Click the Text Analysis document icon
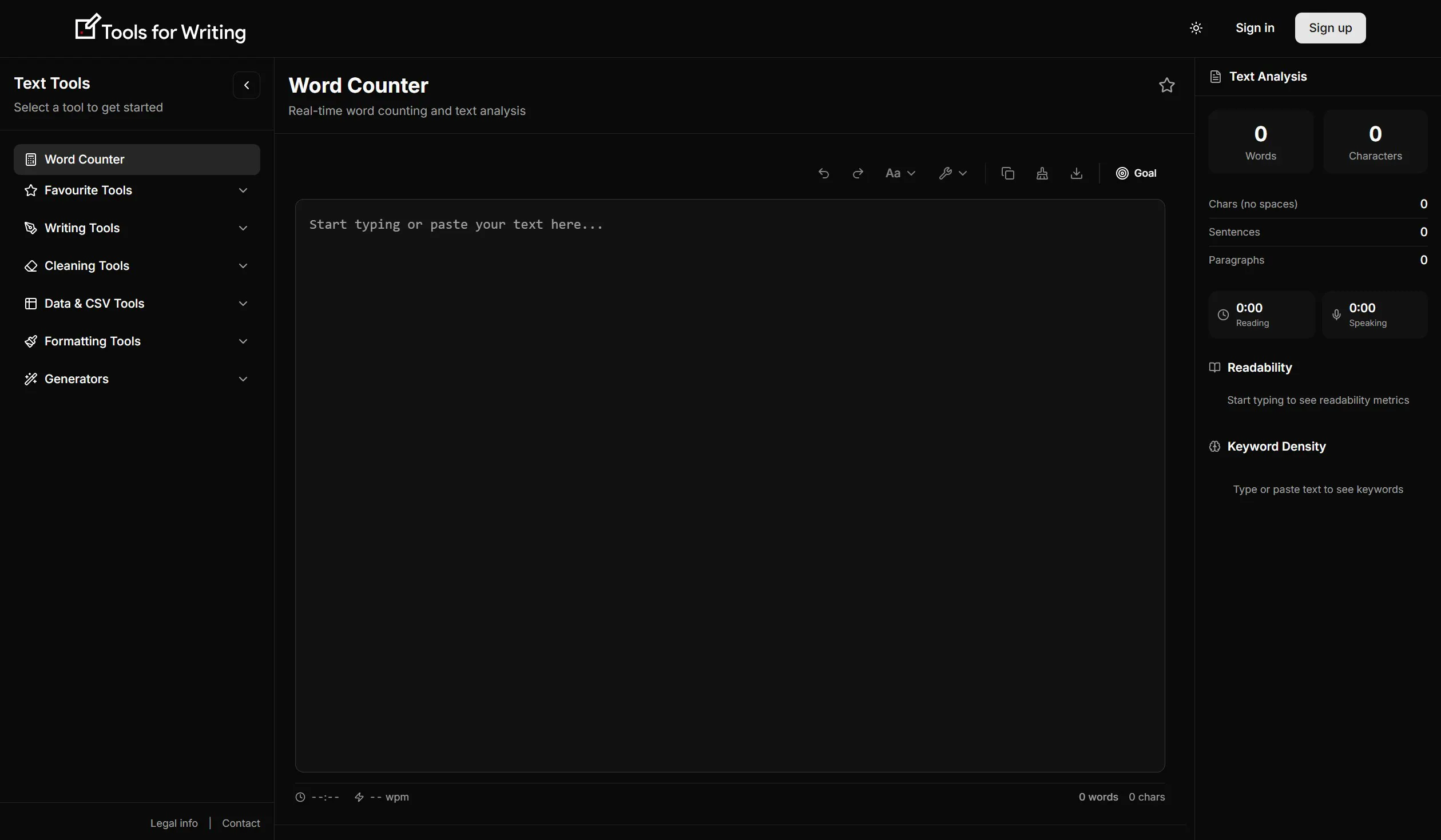The width and height of the screenshot is (1441, 840). click(x=1216, y=77)
